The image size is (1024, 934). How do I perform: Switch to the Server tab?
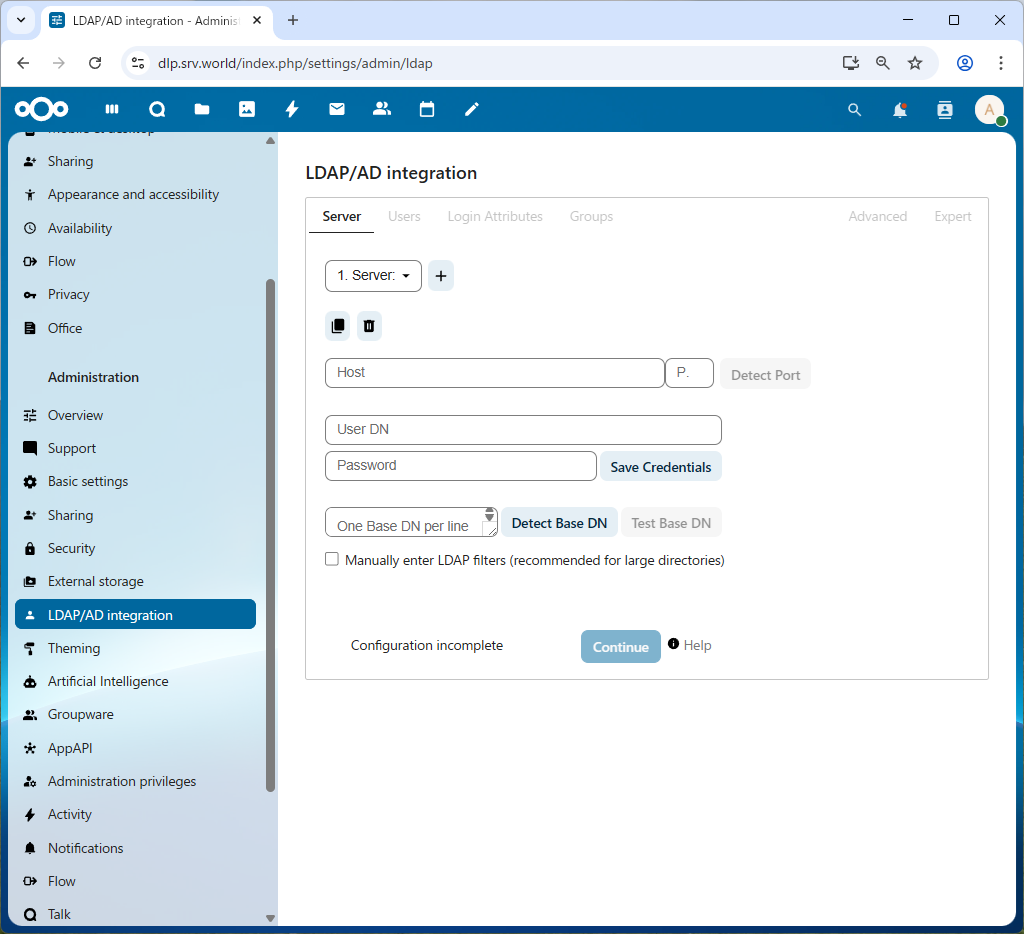pyautogui.click(x=342, y=217)
